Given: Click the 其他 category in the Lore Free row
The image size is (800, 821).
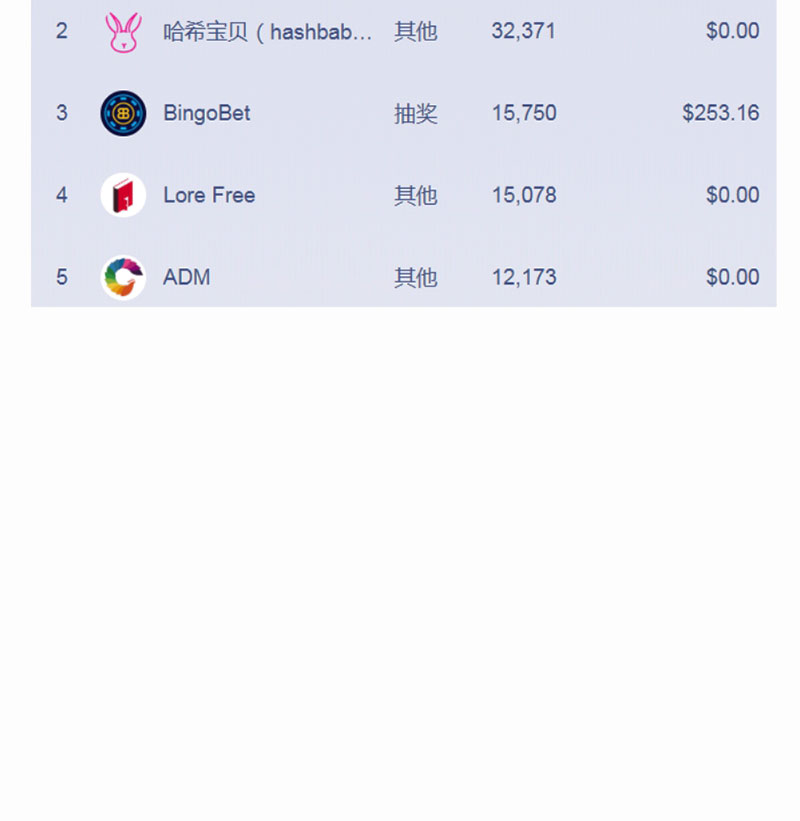Looking at the screenshot, I should click(416, 195).
